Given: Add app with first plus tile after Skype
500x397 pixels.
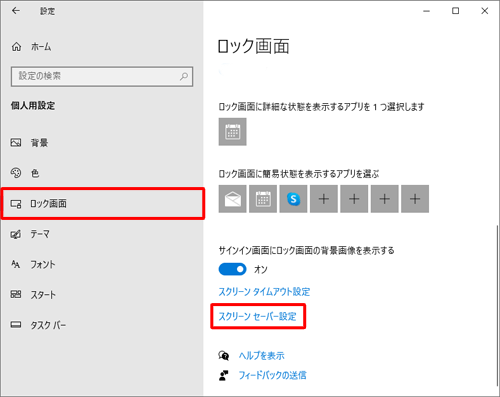Looking at the screenshot, I should pyautogui.click(x=324, y=199).
